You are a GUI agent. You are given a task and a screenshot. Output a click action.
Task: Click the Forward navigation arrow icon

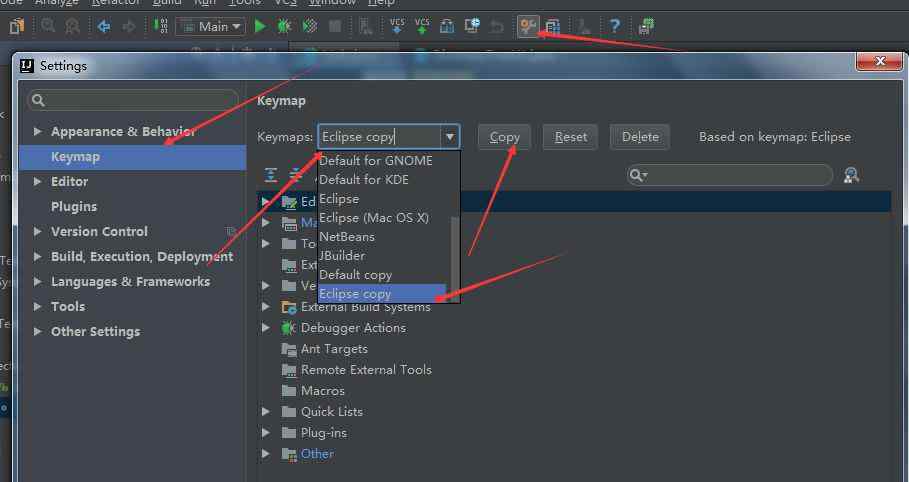click(129, 26)
